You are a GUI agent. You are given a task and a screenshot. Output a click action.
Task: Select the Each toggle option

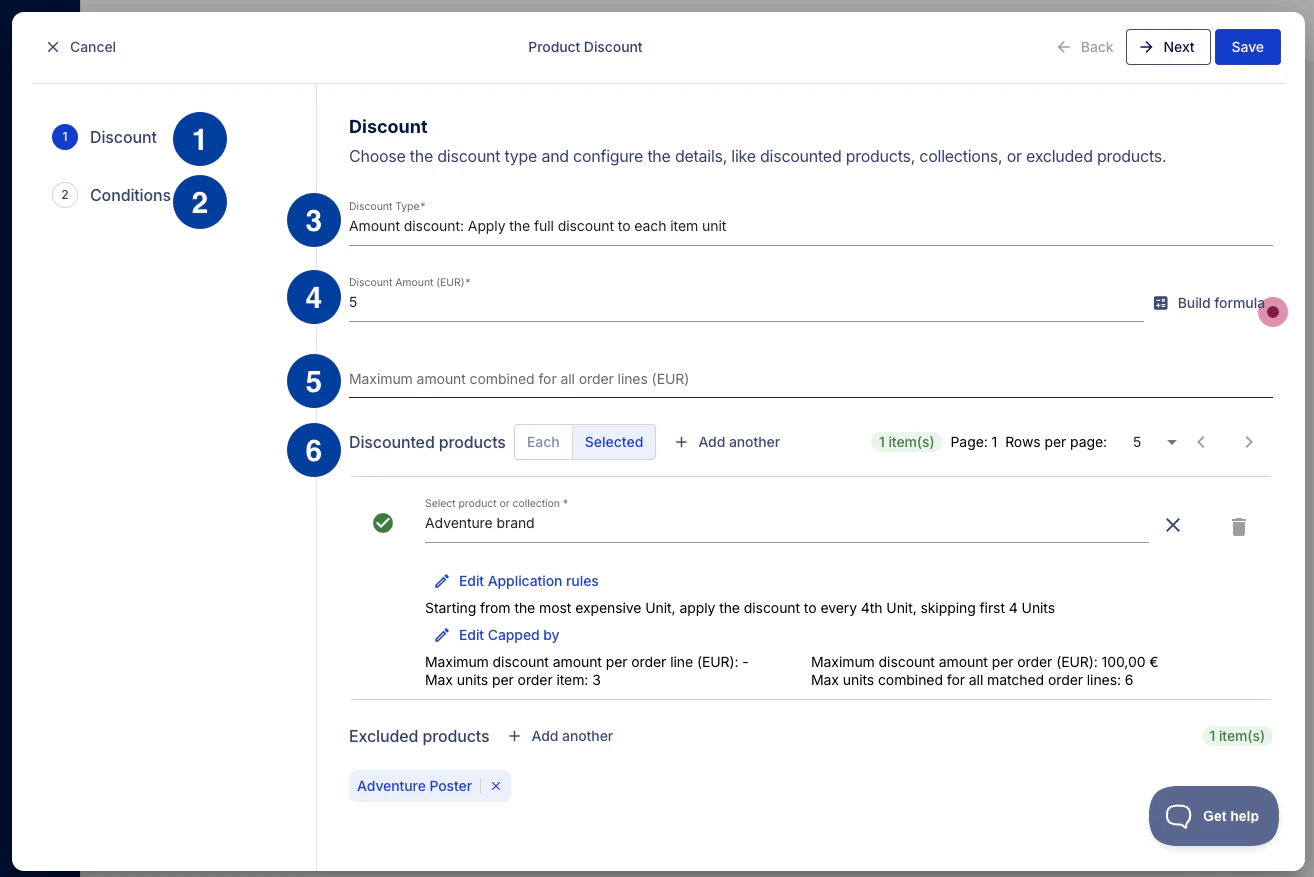coord(543,442)
